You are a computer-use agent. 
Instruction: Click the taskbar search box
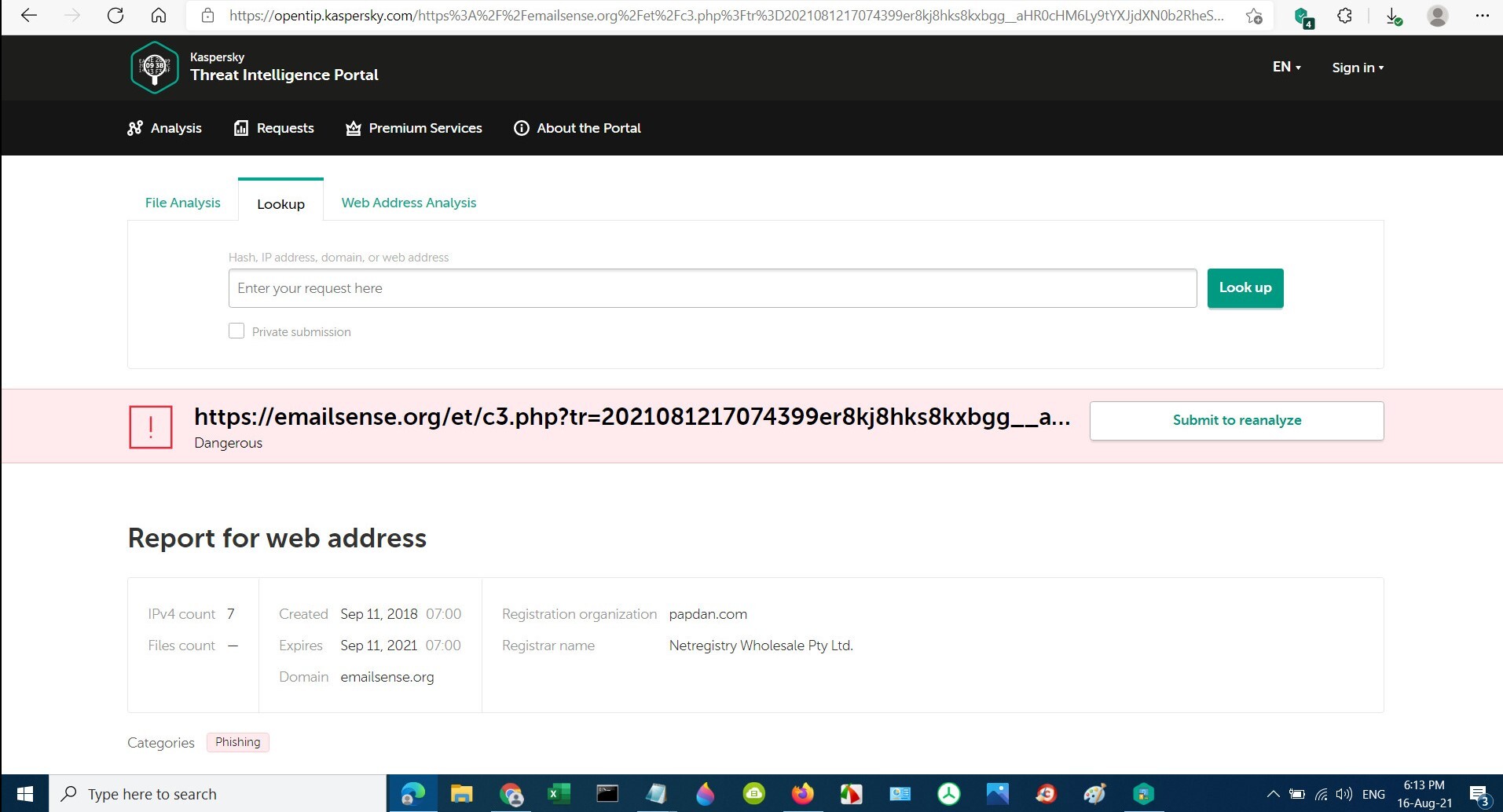[x=218, y=794]
